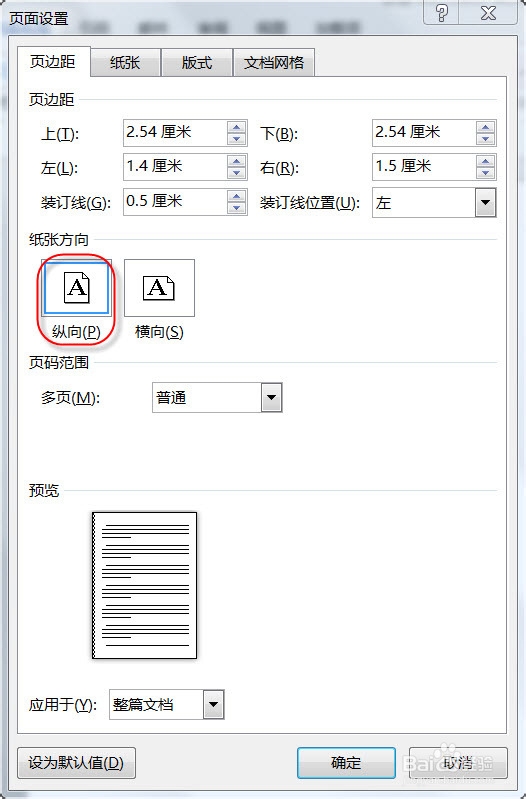Click the gutter 0.5 厘米 field
526x799 pixels.
click(175, 202)
